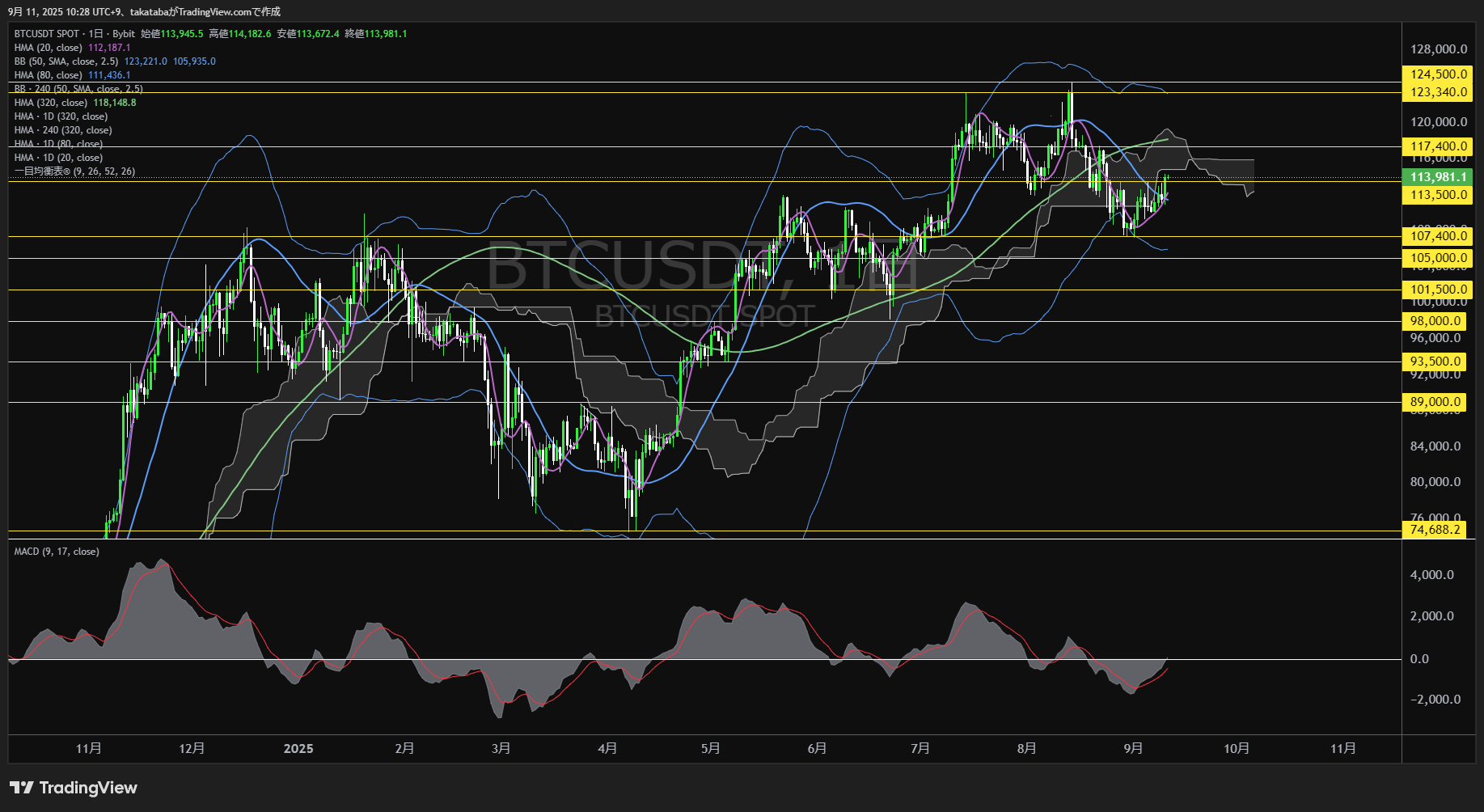Screen dimensions: 1484x812
Task: Click the 7月 label on time axis
Action: click(x=920, y=748)
